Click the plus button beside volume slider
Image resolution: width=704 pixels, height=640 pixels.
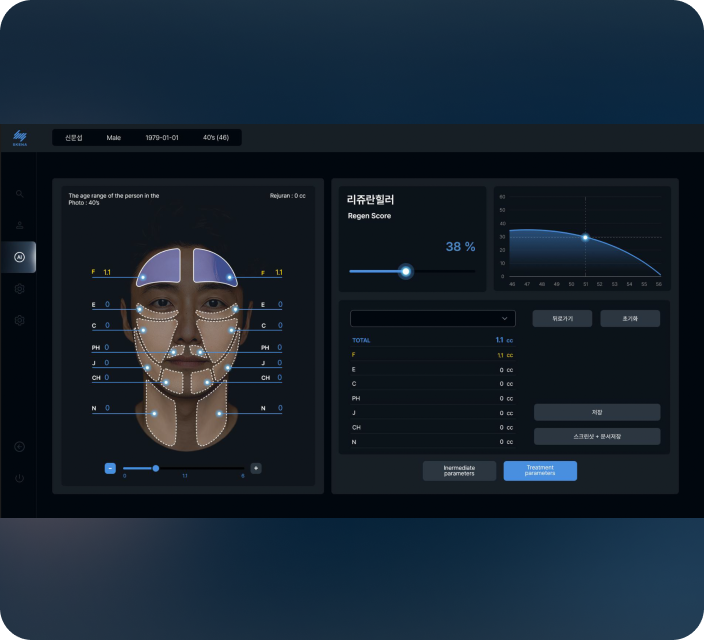256,468
